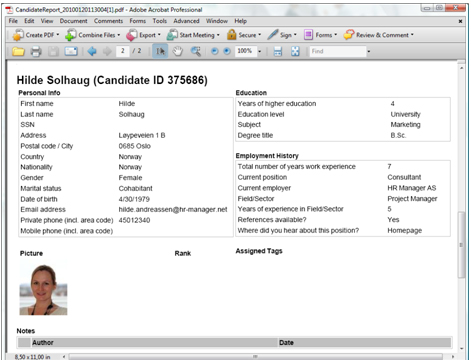The width and height of the screenshot is (471, 360).
Task: Click the horizontal scrollbar thumb
Action: pyautogui.click(x=256, y=357)
